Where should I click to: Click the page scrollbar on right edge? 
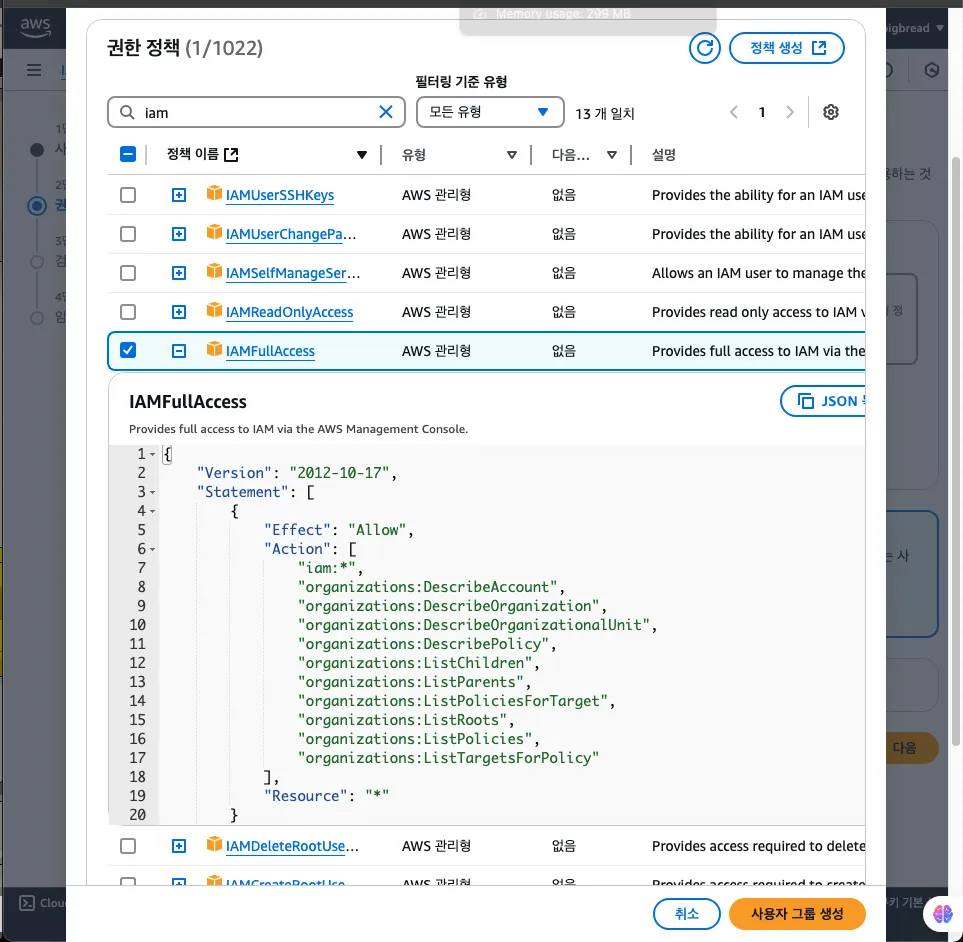[x=955, y=451]
